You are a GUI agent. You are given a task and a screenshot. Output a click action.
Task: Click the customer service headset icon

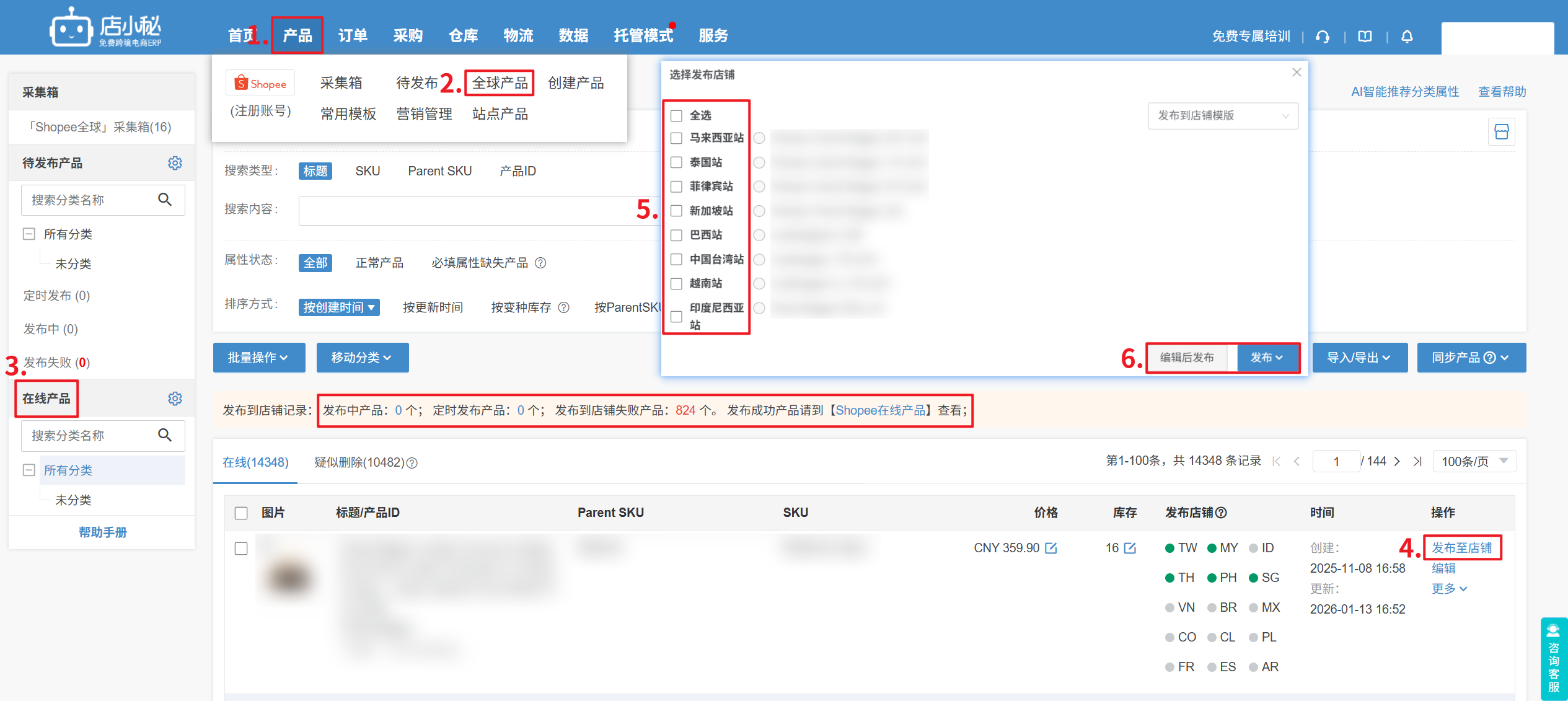pyautogui.click(x=1323, y=37)
